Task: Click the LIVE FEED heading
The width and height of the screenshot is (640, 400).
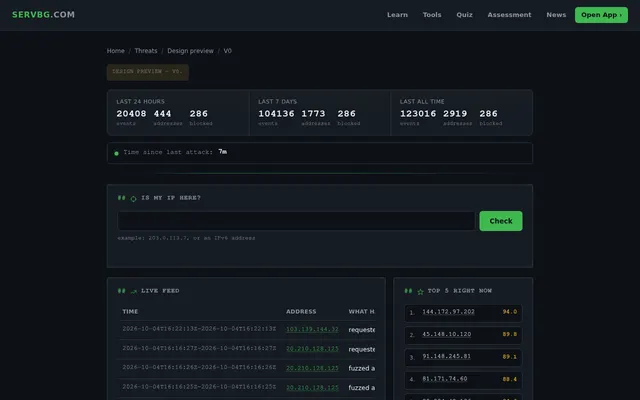Action: tap(160, 291)
